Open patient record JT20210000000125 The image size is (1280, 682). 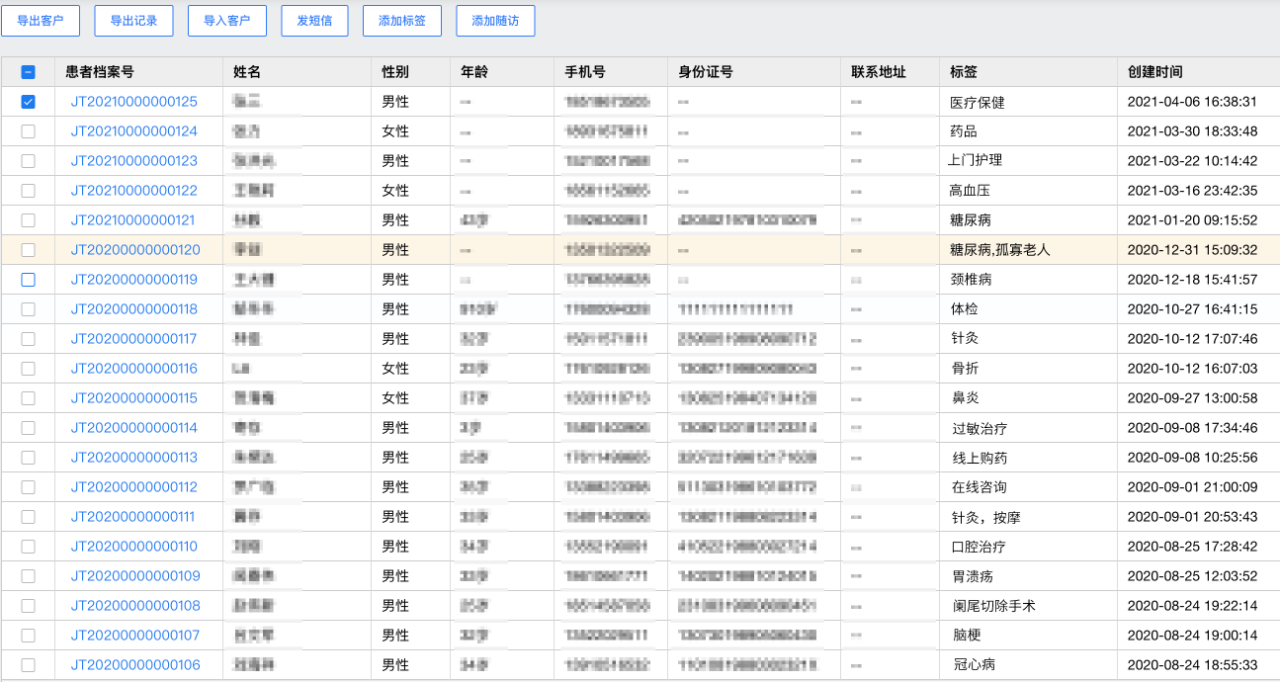pyautogui.click(x=134, y=102)
